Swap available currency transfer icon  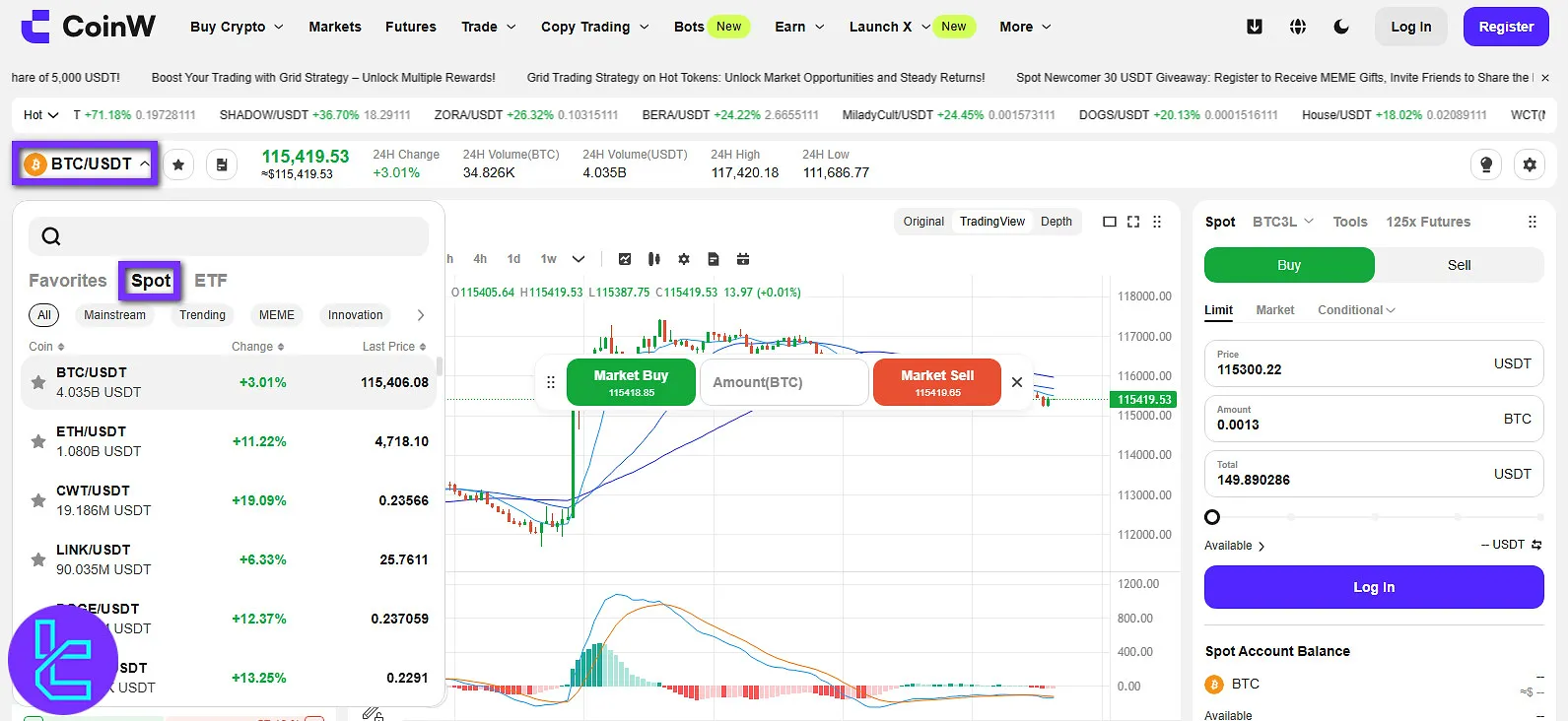1536,545
